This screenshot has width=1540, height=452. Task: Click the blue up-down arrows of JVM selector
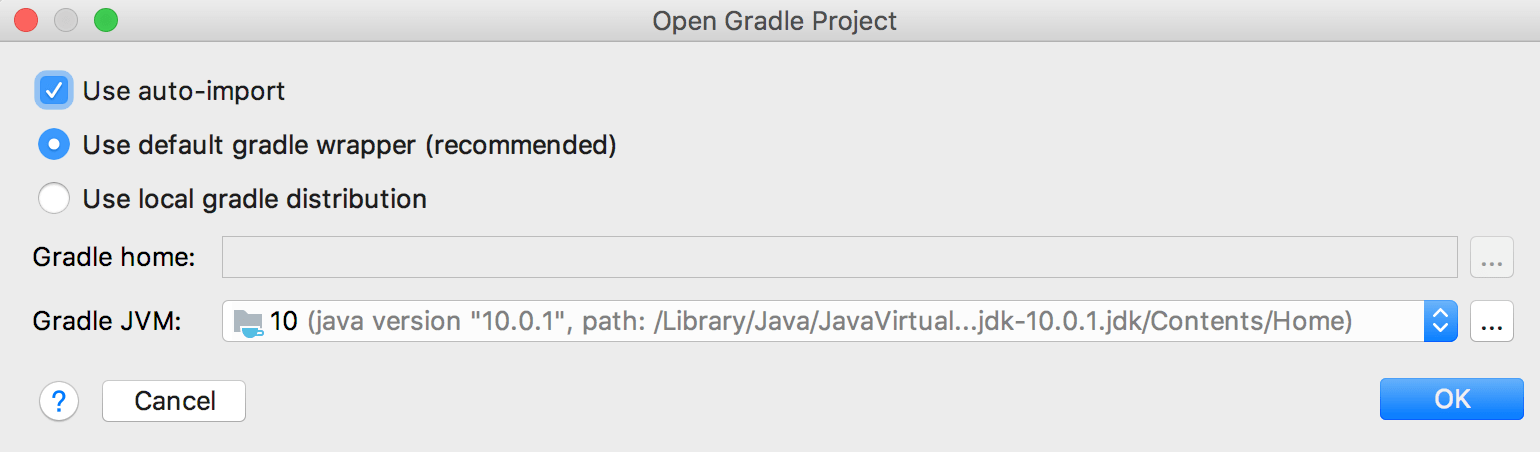1441,322
